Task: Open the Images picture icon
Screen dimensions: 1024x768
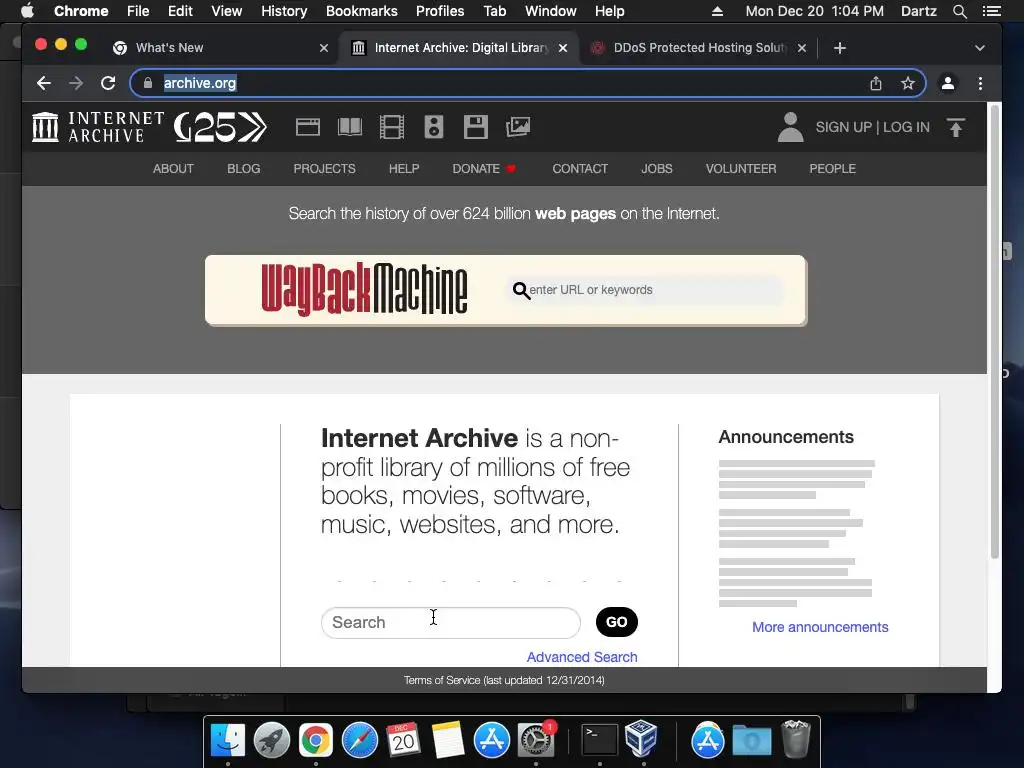Action: [518, 127]
